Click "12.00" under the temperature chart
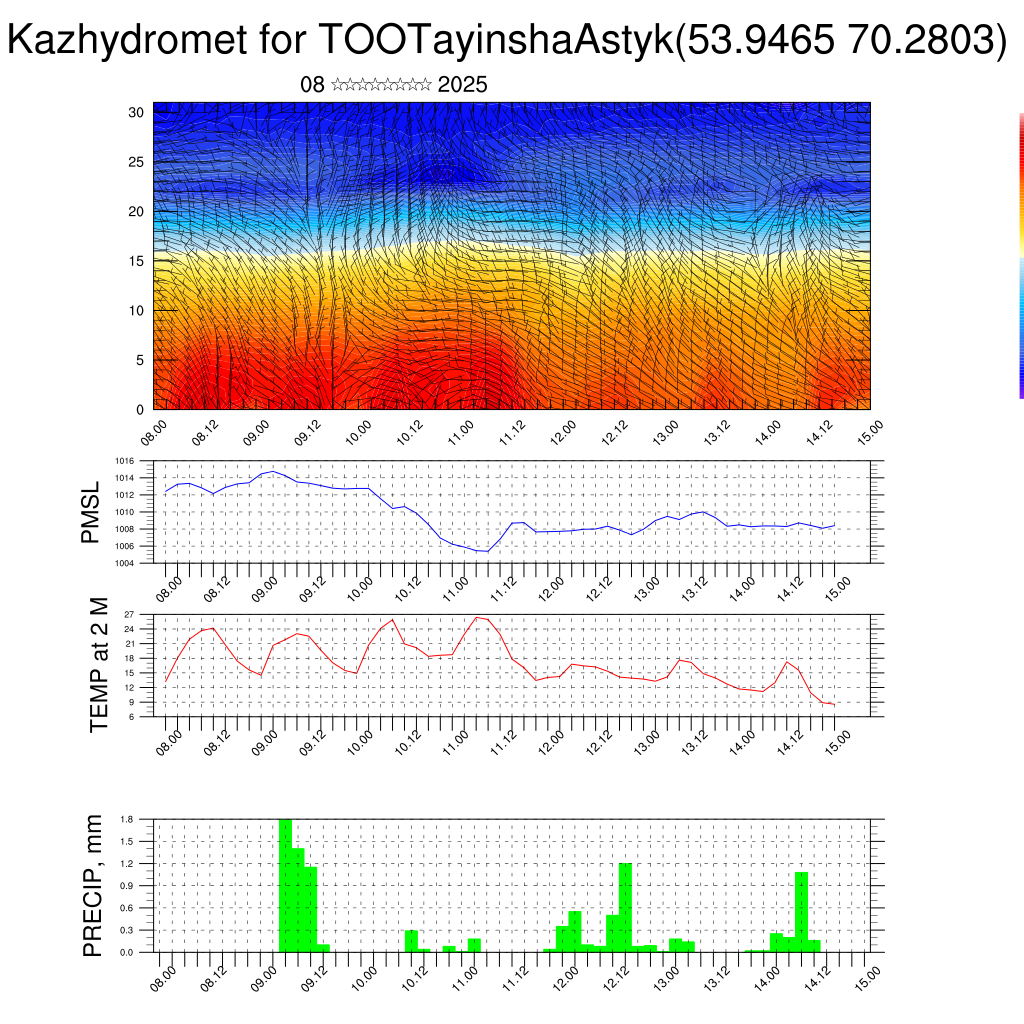The width and height of the screenshot is (1024, 1024). click(551, 743)
